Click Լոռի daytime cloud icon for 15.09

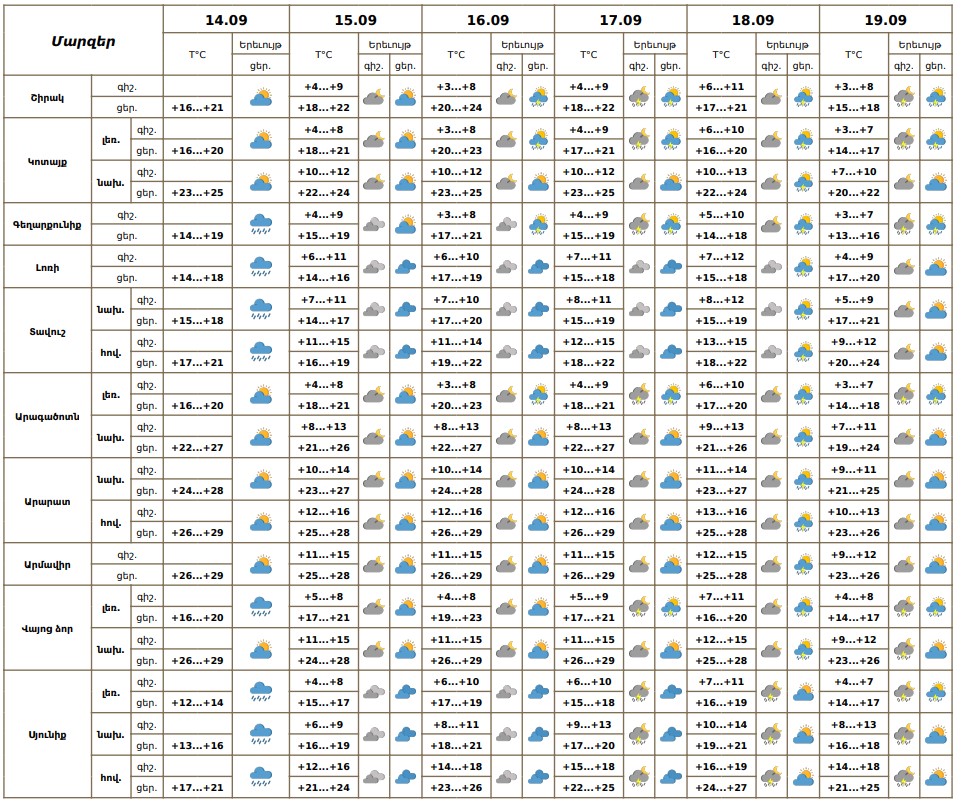405,267
